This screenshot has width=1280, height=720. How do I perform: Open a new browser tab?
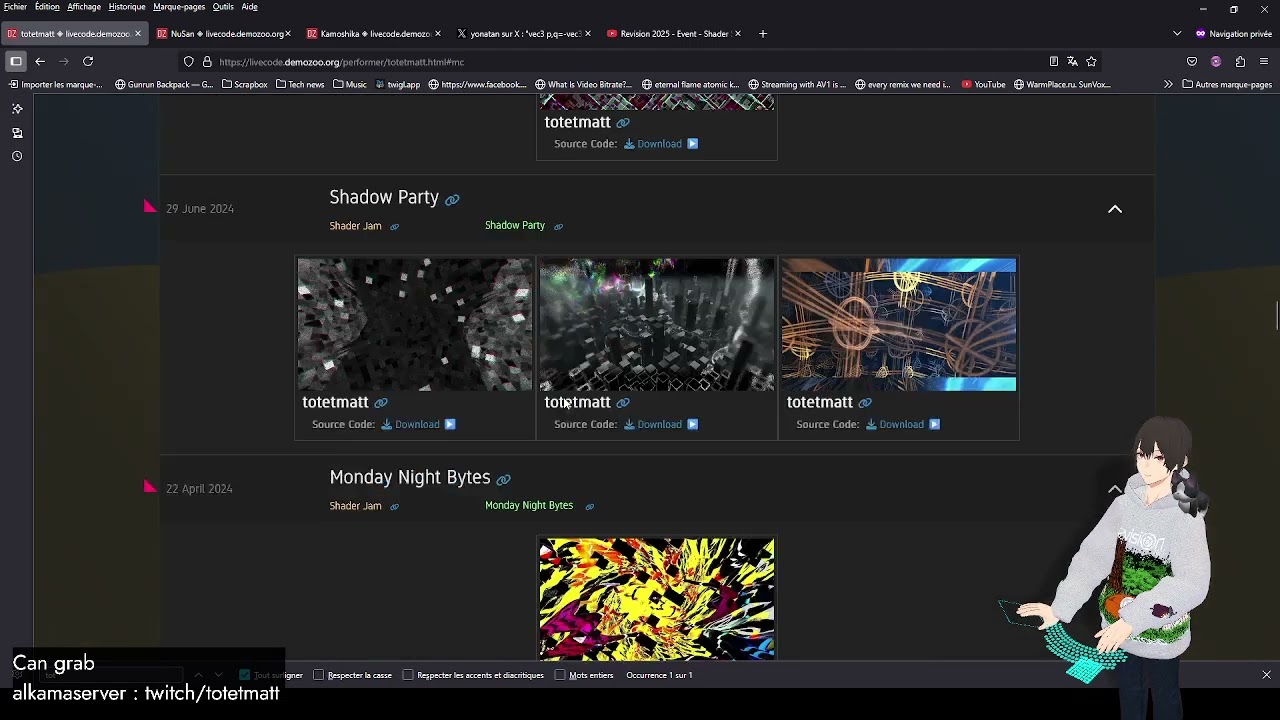click(762, 33)
